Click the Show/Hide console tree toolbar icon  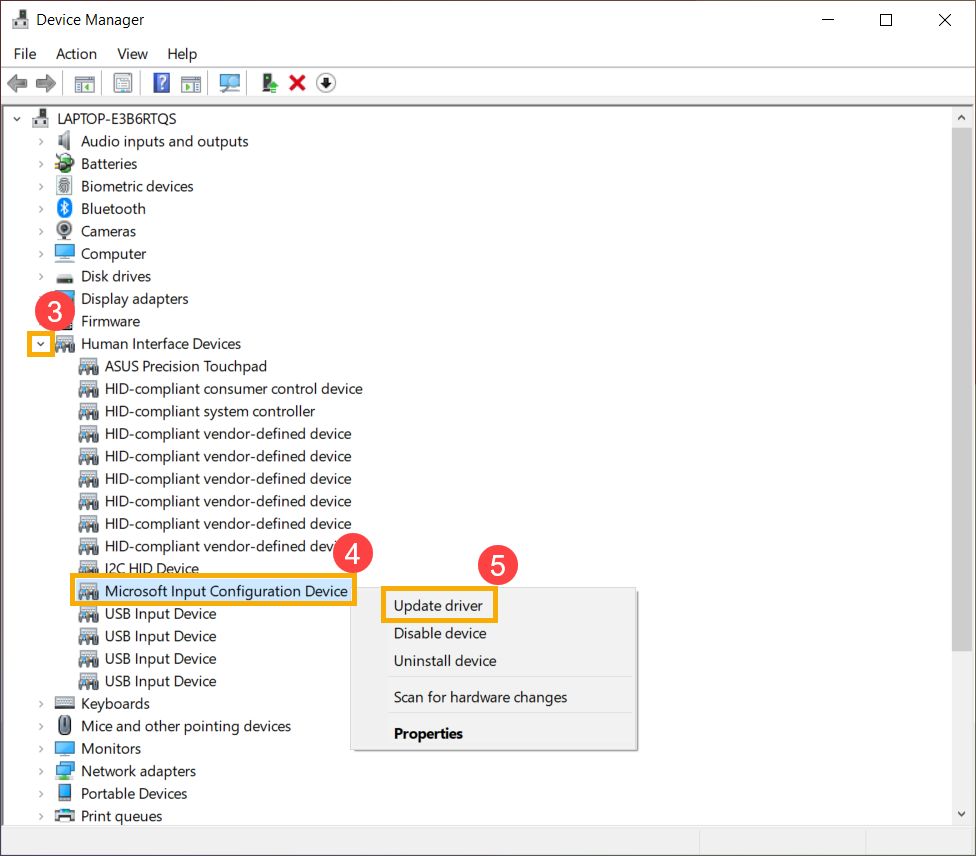point(85,83)
